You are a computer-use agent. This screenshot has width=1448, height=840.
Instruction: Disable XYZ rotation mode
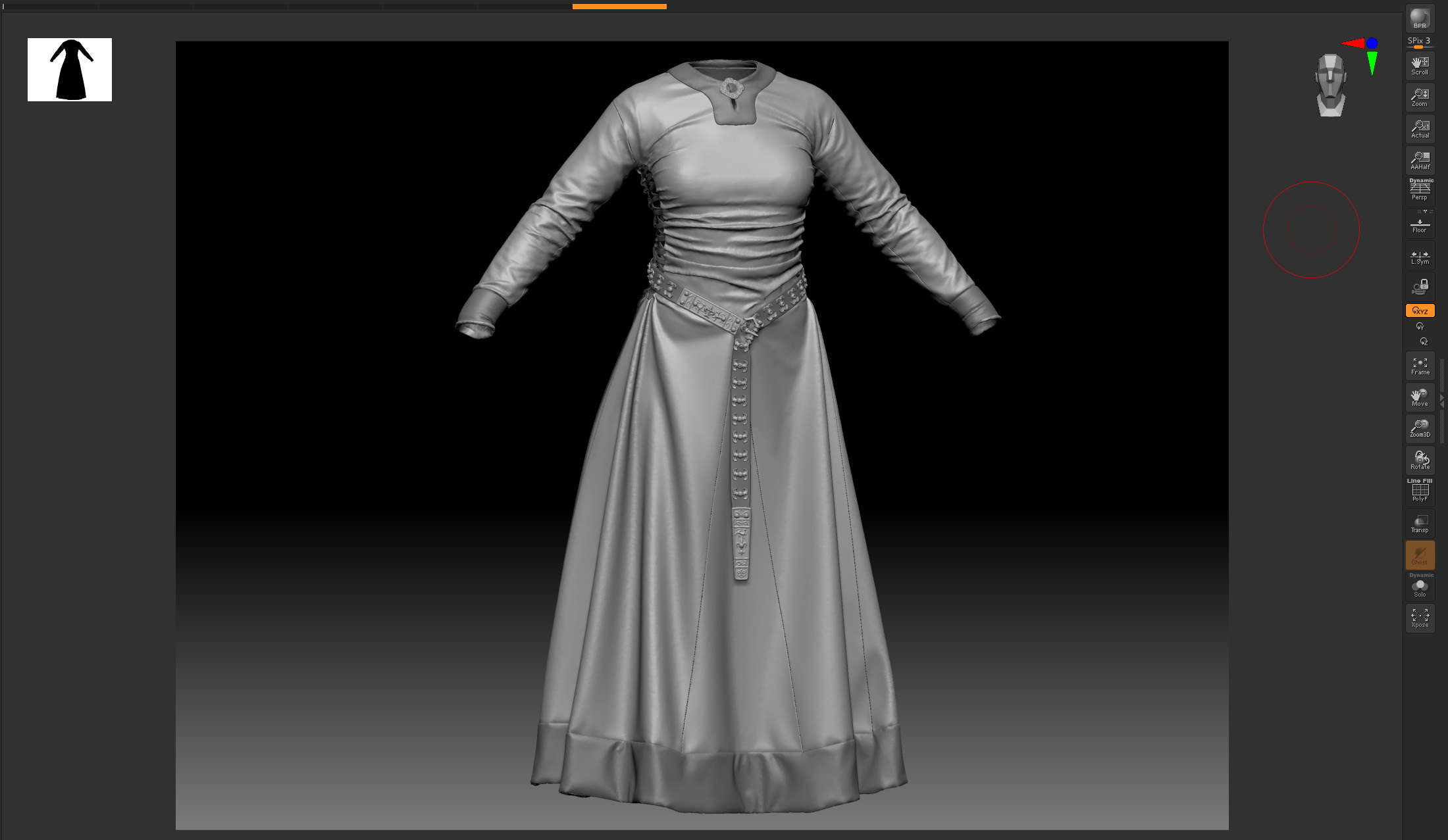(x=1420, y=310)
